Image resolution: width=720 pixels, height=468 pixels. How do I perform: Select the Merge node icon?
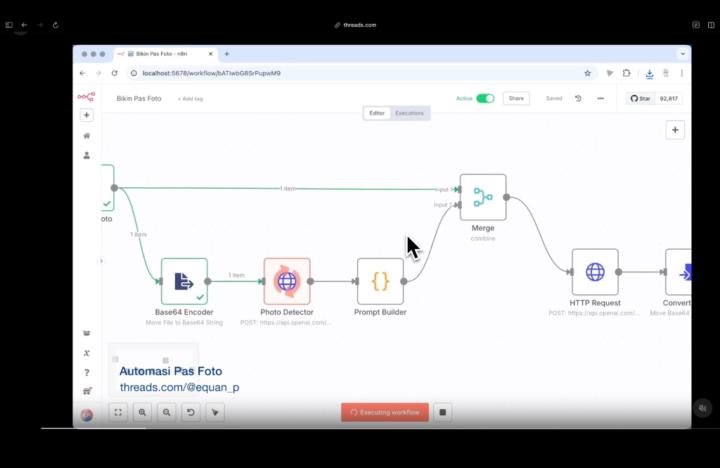coord(483,197)
